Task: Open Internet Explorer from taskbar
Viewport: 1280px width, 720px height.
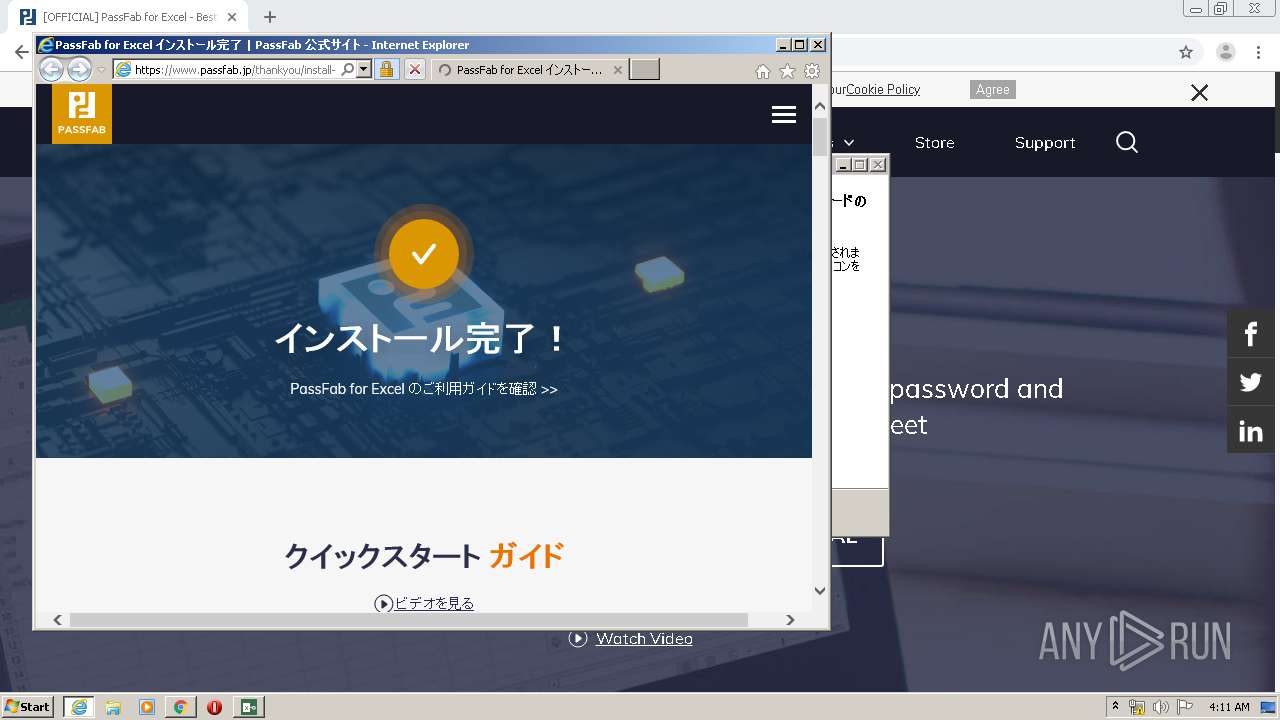Action: click(x=79, y=707)
